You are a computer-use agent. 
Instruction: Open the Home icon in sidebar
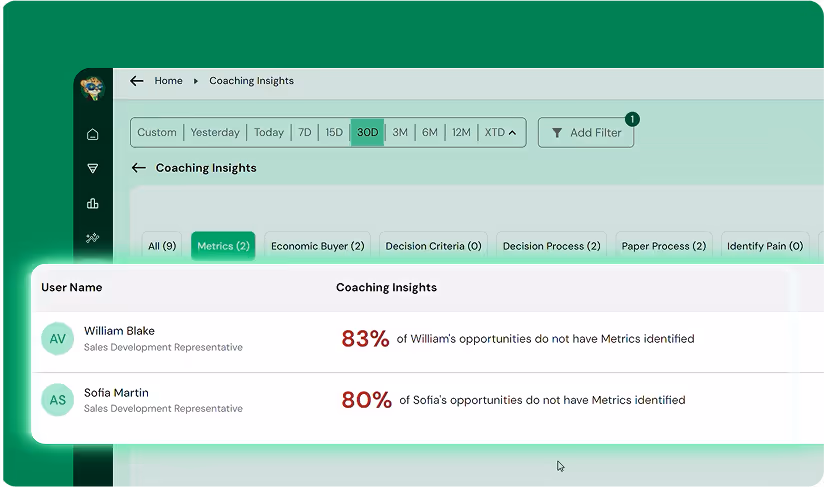tap(92, 134)
